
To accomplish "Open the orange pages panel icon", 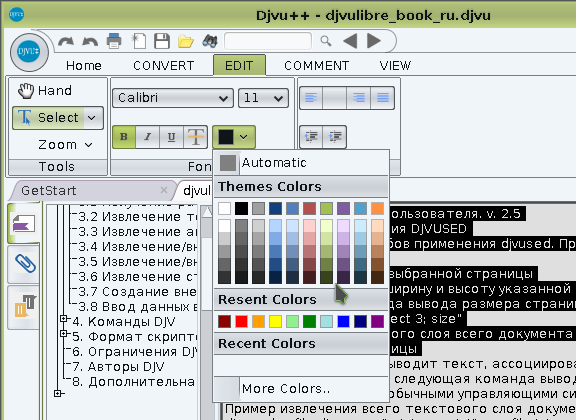I will (x=24, y=306).
